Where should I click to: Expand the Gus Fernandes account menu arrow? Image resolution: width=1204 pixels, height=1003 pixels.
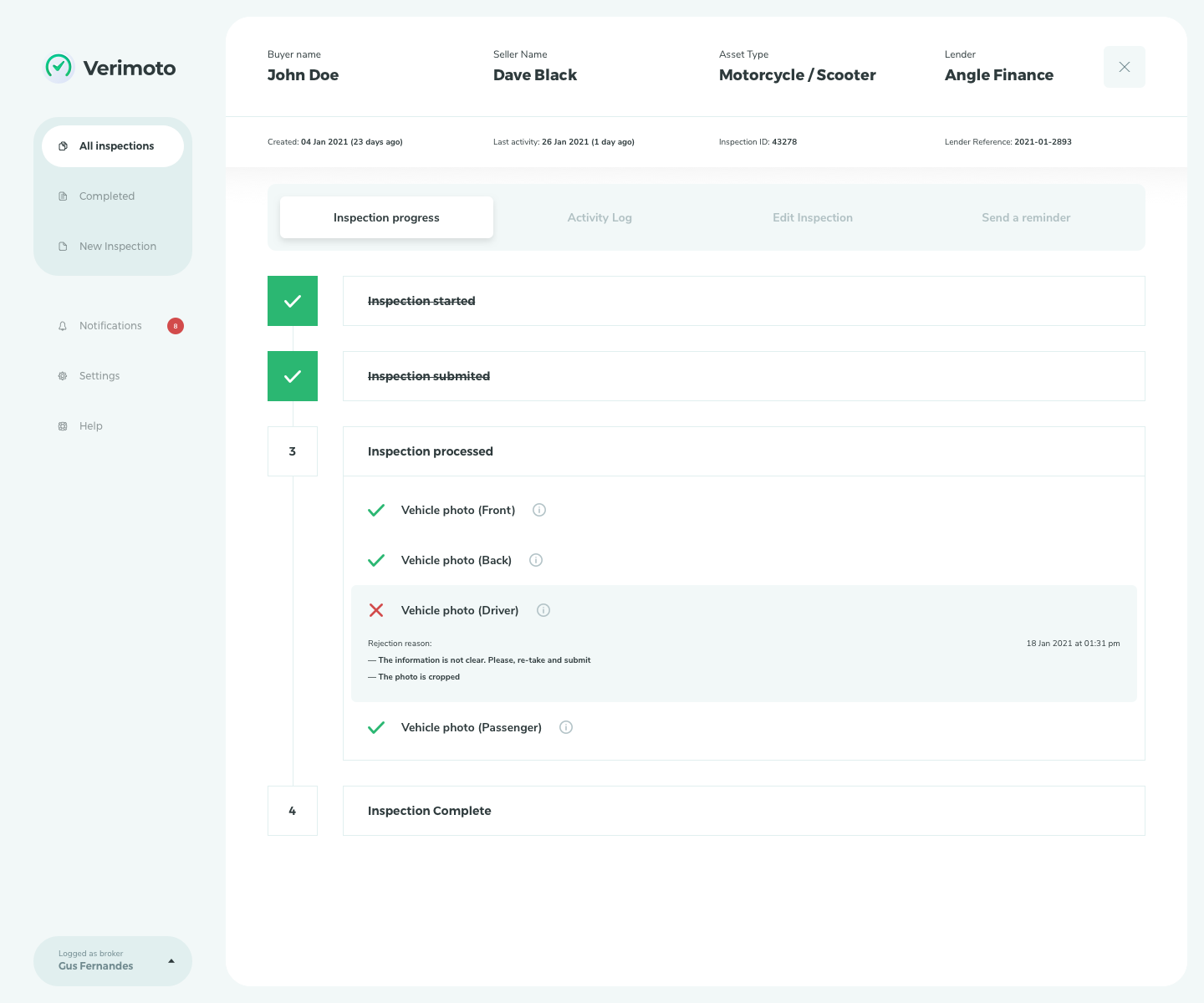click(171, 961)
